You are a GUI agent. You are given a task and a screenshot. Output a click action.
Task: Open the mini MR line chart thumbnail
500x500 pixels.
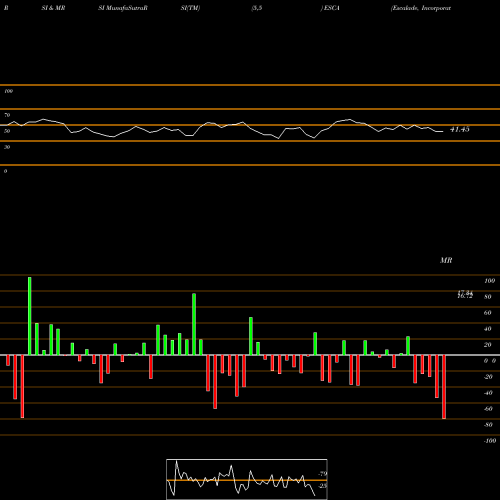tap(247, 479)
